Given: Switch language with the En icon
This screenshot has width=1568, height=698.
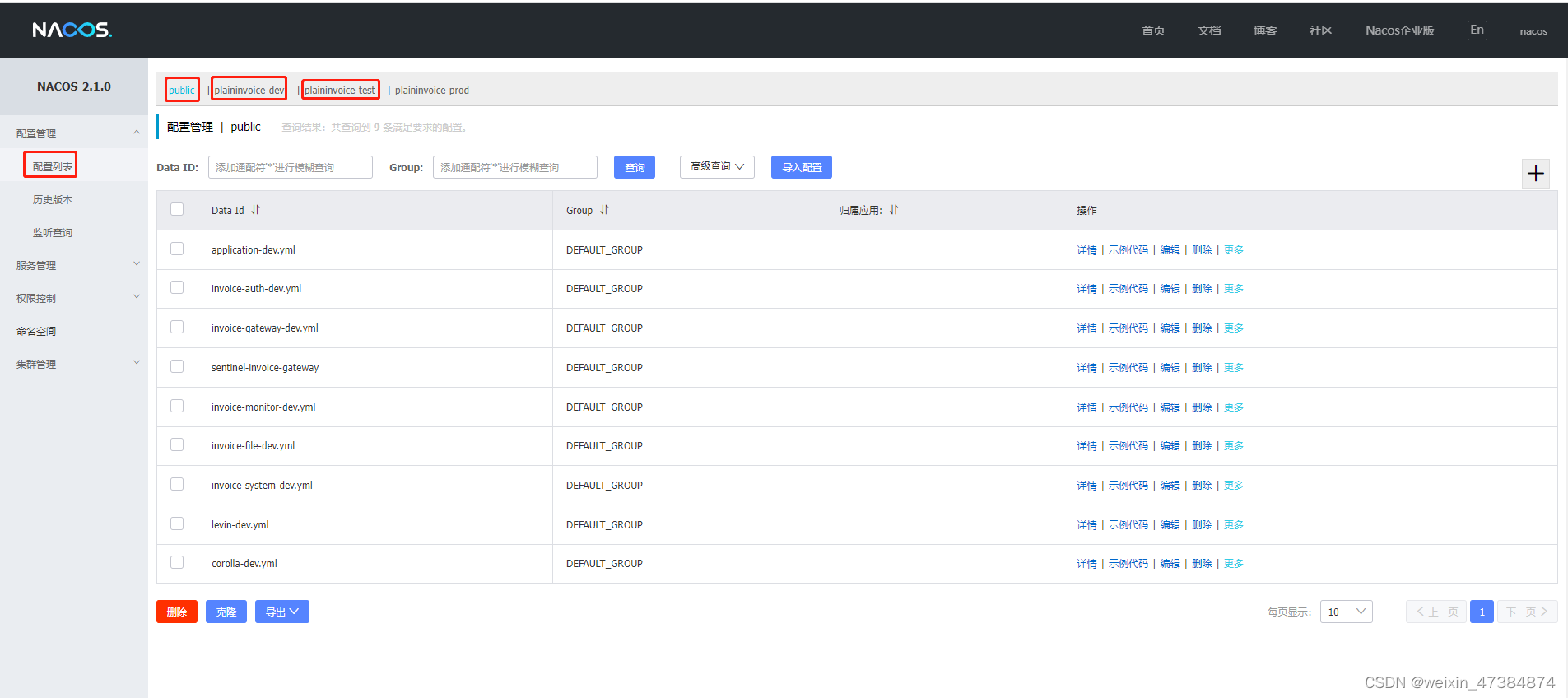Looking at the screenshot, I should point(1477,30).
